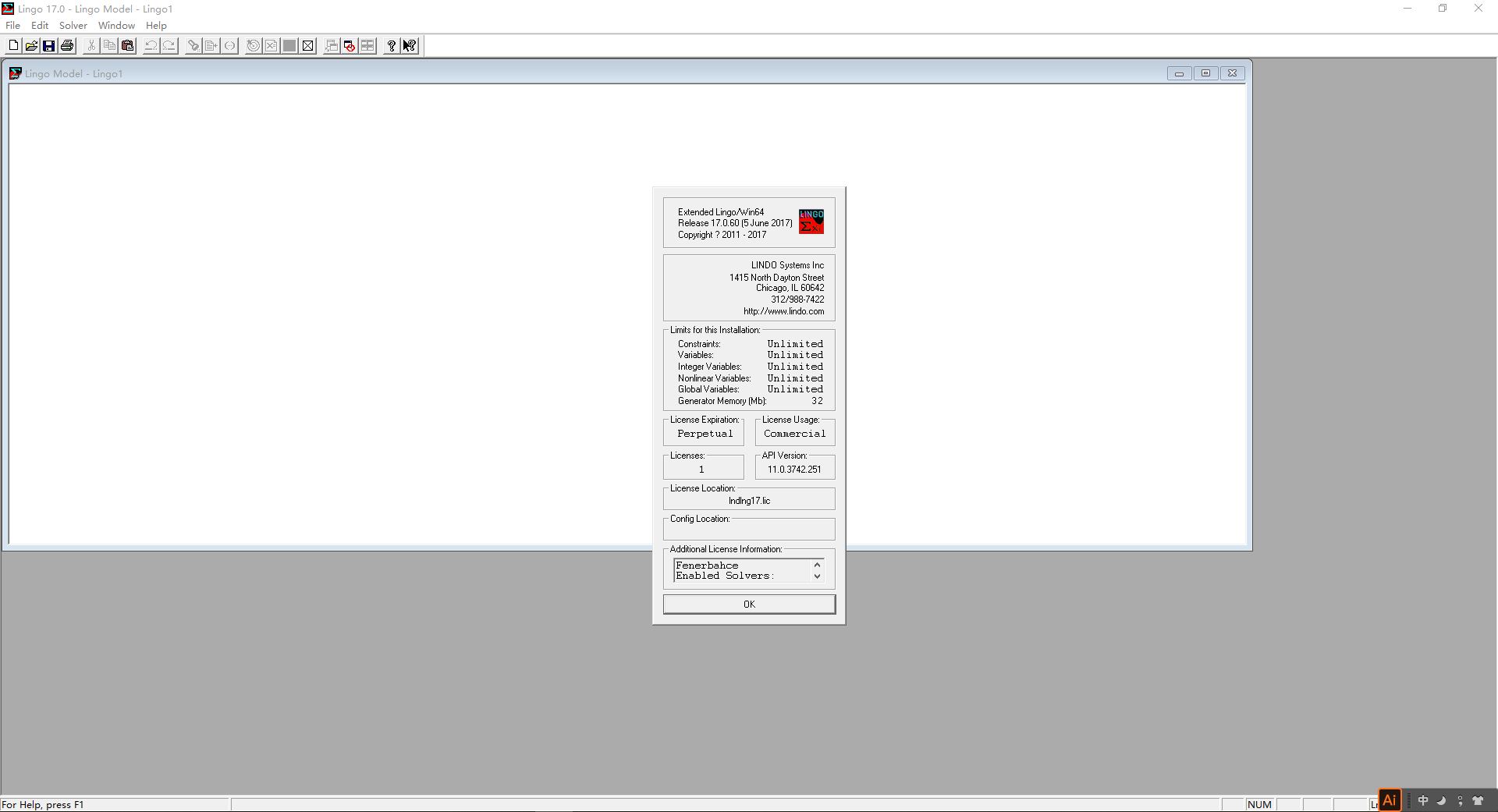Open the Solution report toolbar icon
Viewport: 1498px width, 812px height.
coord(271,46)
